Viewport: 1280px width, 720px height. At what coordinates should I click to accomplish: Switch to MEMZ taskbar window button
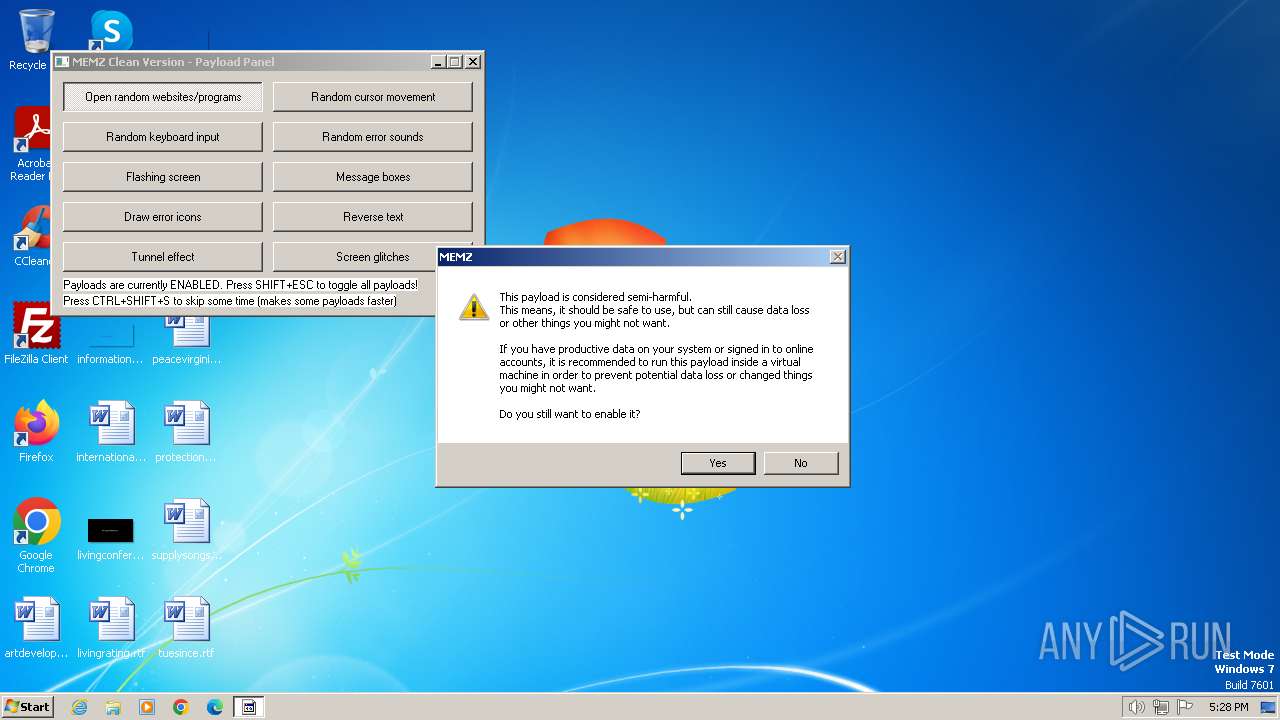[249, 707]
